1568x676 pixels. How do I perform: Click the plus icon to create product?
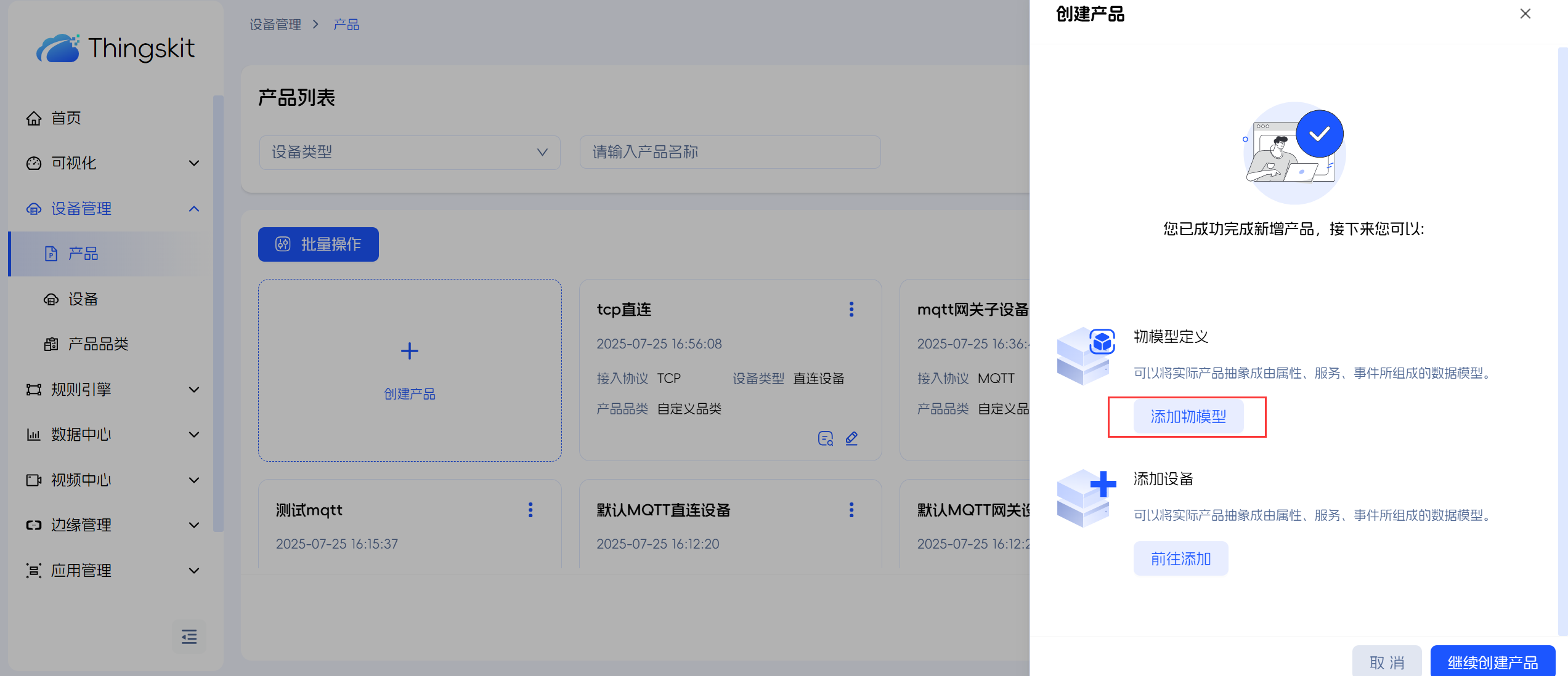(410, 351)
